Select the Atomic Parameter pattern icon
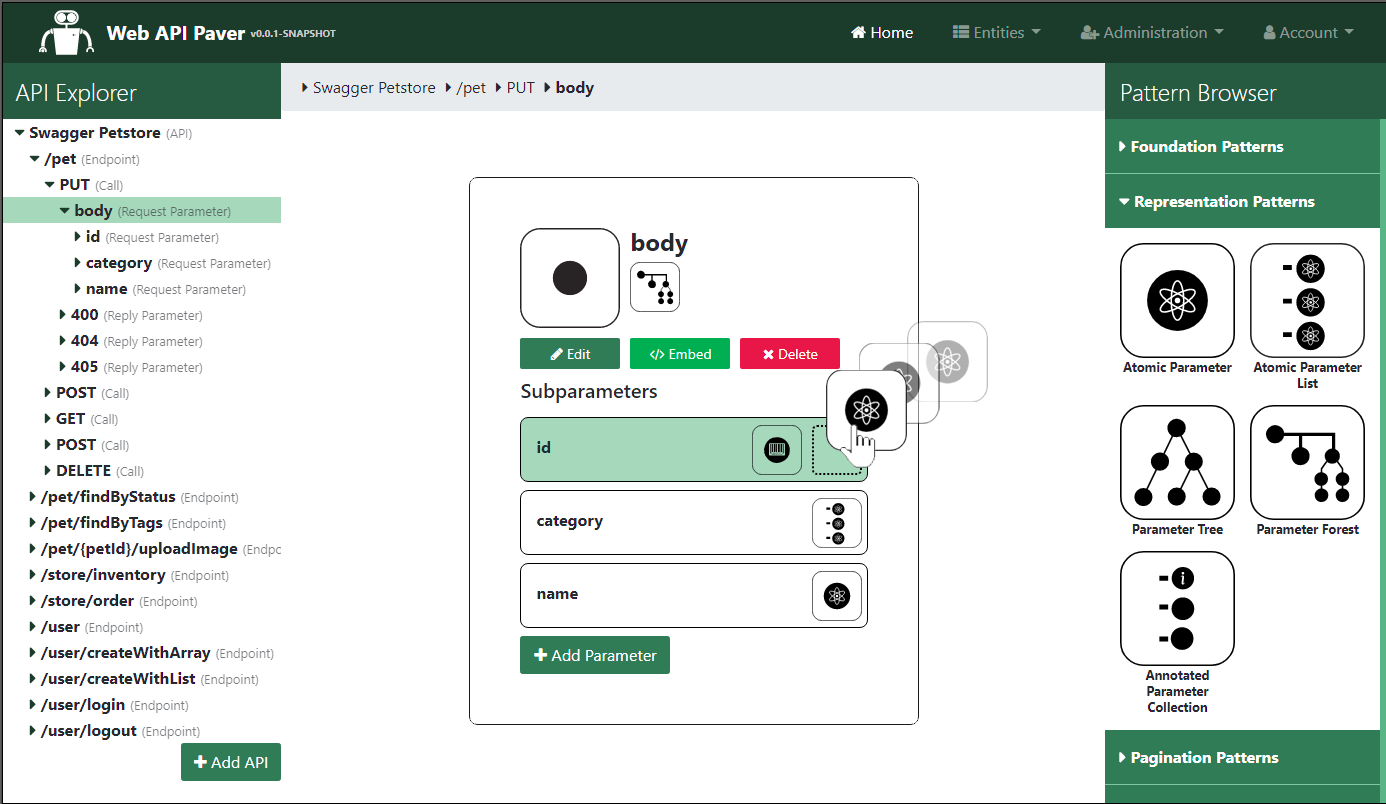1386x804 pixels. click(1177, 300)
